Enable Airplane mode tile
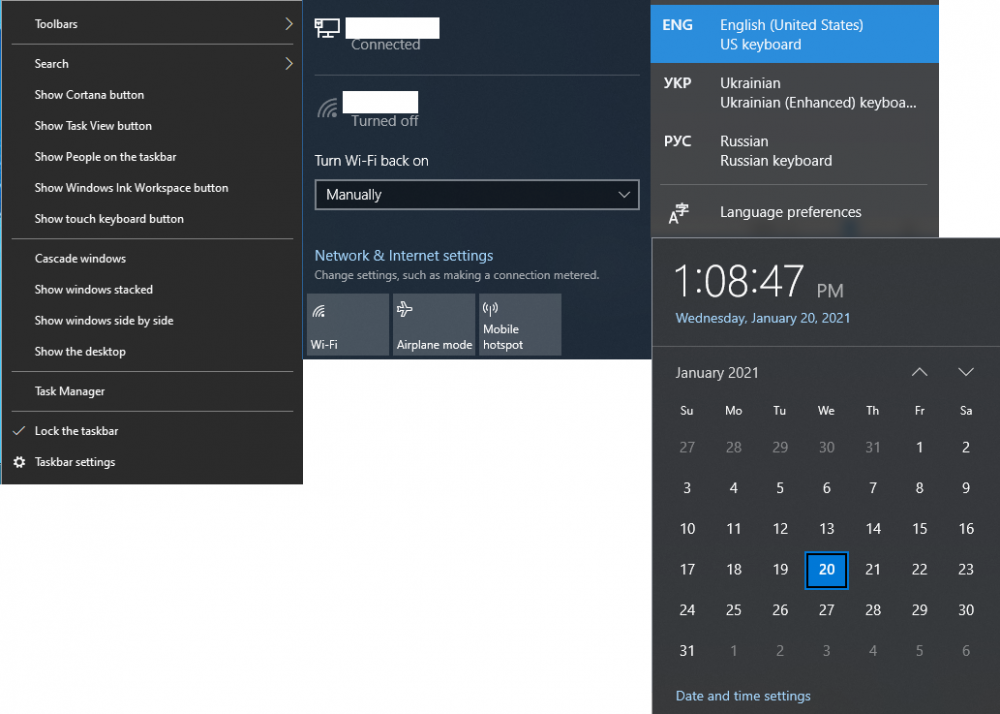The image size is (1000, 714). coord(433,324)
